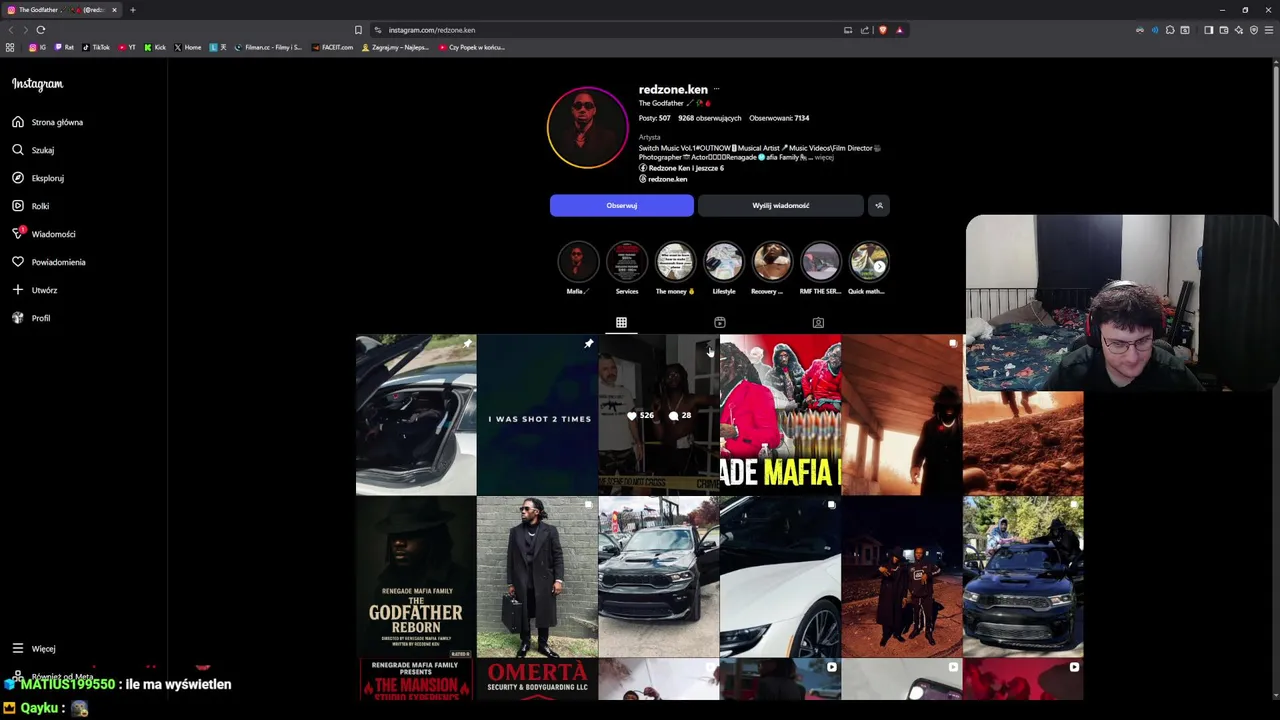This screenshot has width=1280, height=720.
Task: Open the Redzone Ken Facebook link
Action: tap(681, 168)
